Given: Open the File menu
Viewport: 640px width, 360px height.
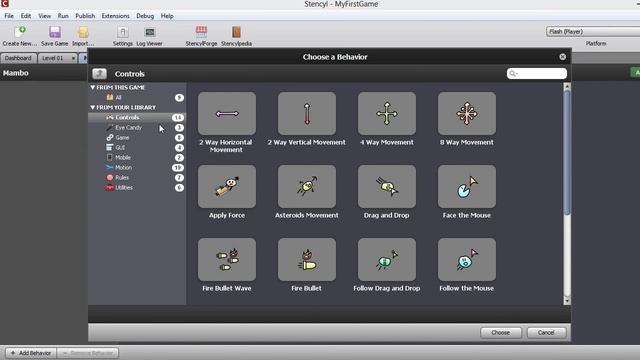Looking at the screenshot, I should (x=9, y=16).
